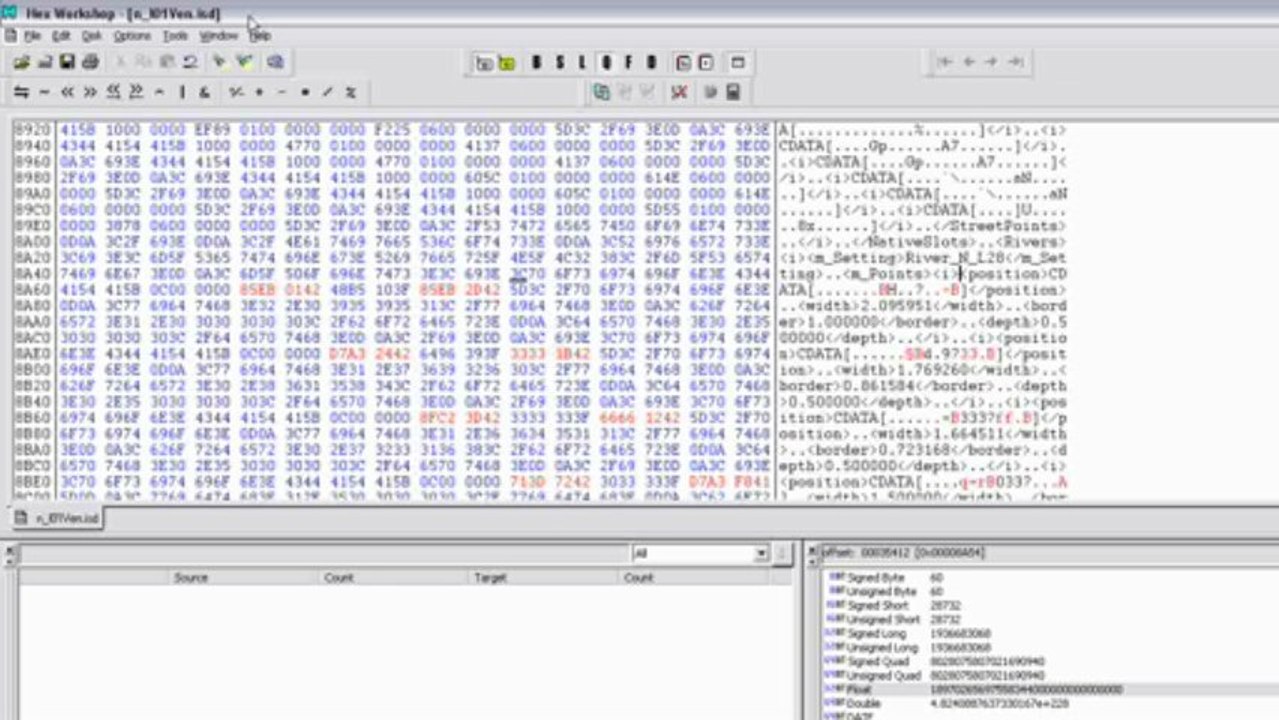Viewport: 1279px width, 720px height.
Task: Click the green hex view mode icon
Action: pos(507,63)
